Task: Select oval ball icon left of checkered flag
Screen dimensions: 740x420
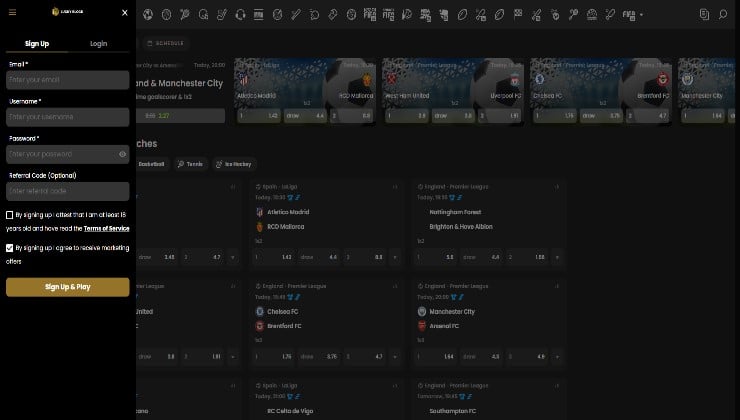Action: tap(499, 15)
